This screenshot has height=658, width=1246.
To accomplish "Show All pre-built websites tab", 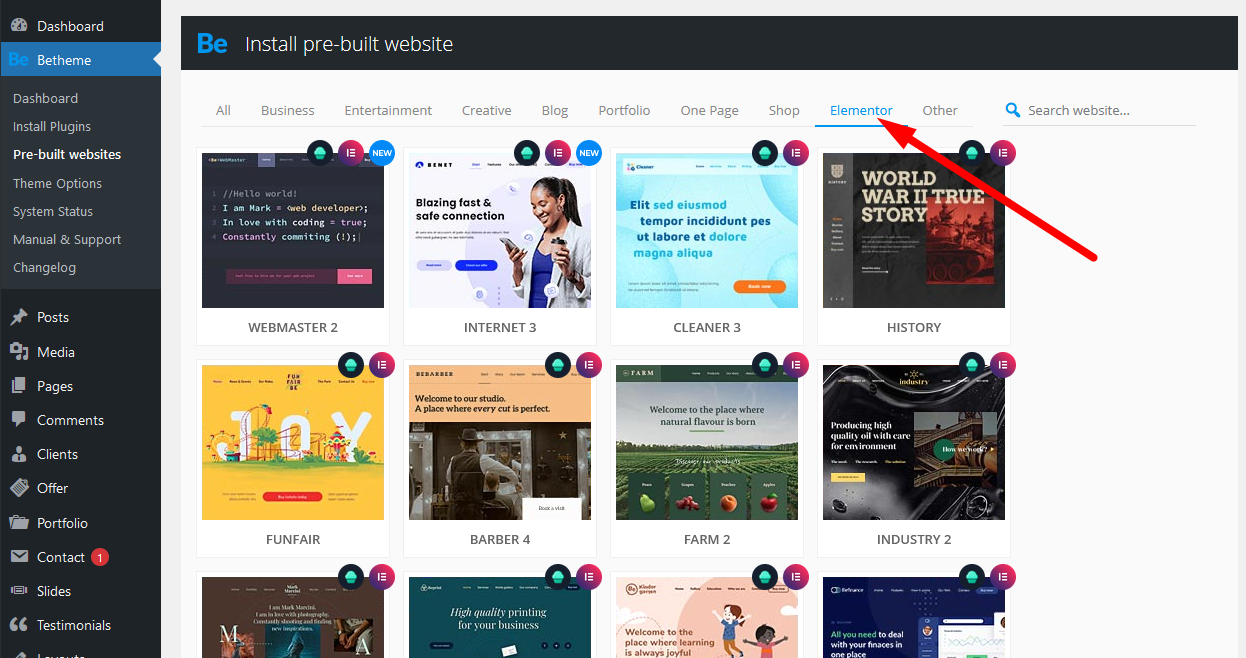I will click(223, 111).
